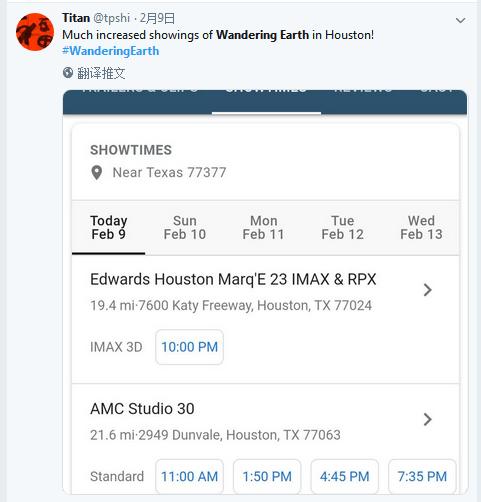Expand AMC Studio 30 theater chevron

[x=428, y=419]
